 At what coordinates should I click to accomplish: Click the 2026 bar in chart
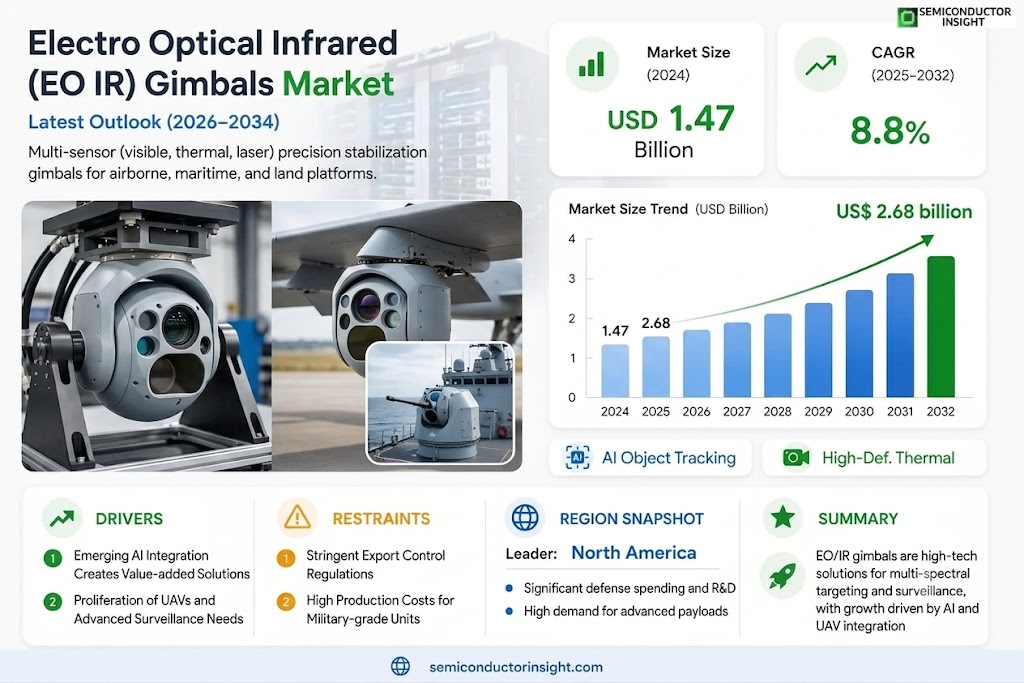click(696, 364)
